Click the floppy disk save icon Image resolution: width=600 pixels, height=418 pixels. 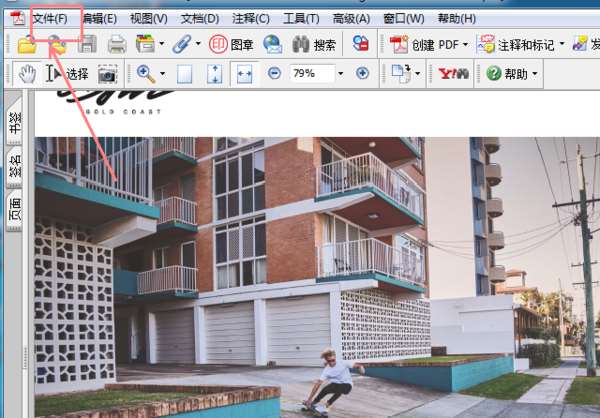(87, 44)
